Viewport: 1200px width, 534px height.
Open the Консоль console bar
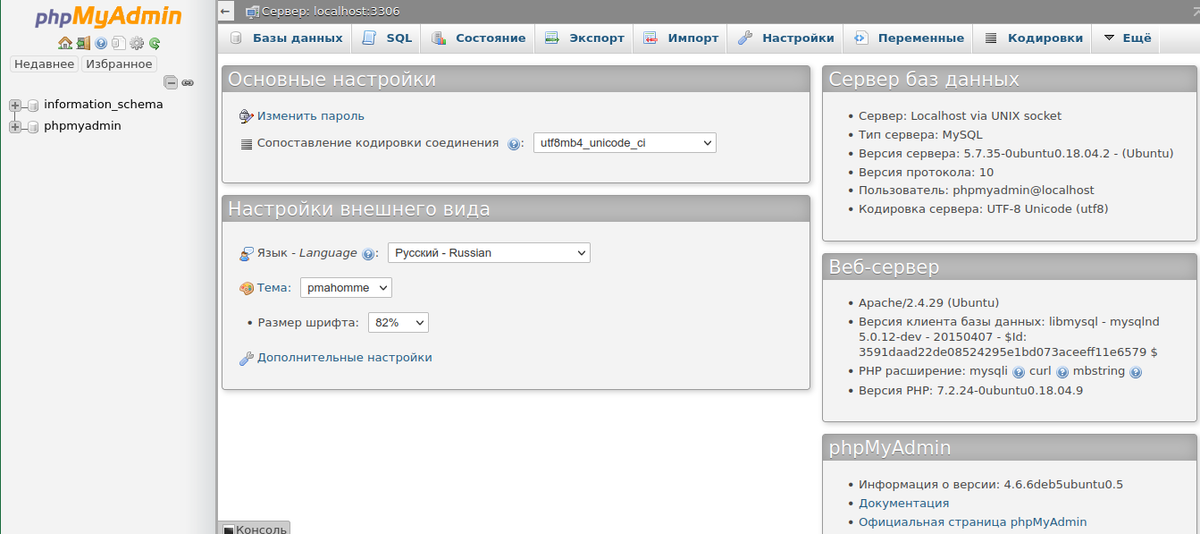[254, 529]
